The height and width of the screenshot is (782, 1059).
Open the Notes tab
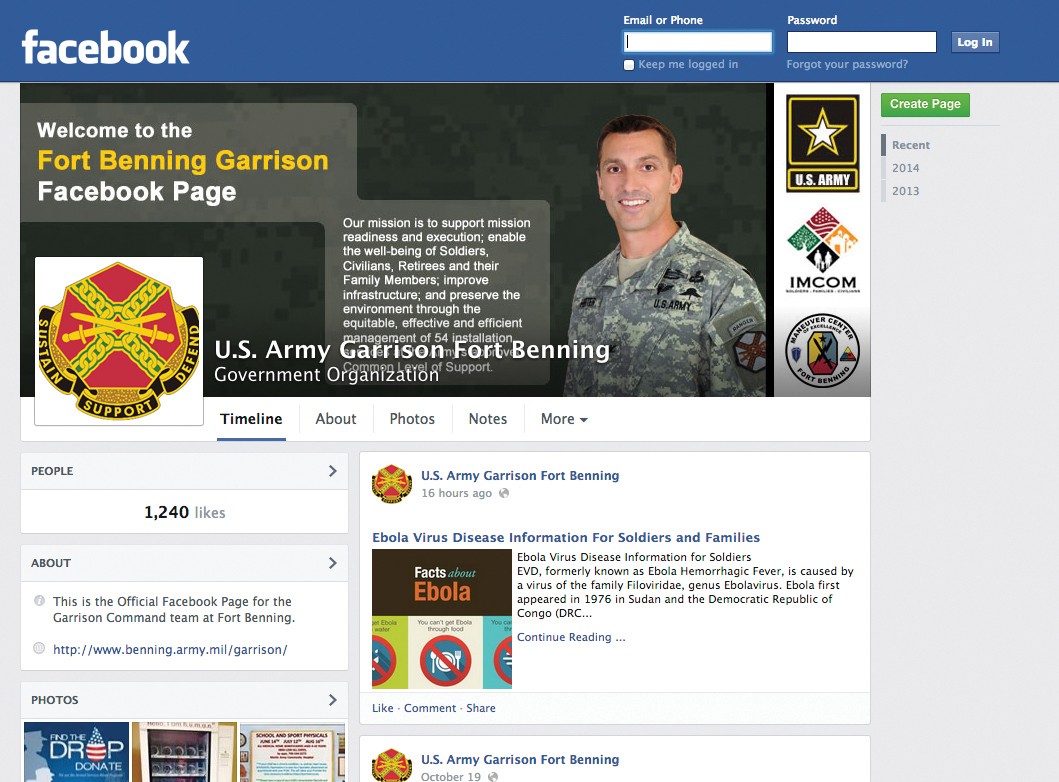pos(488,419)
